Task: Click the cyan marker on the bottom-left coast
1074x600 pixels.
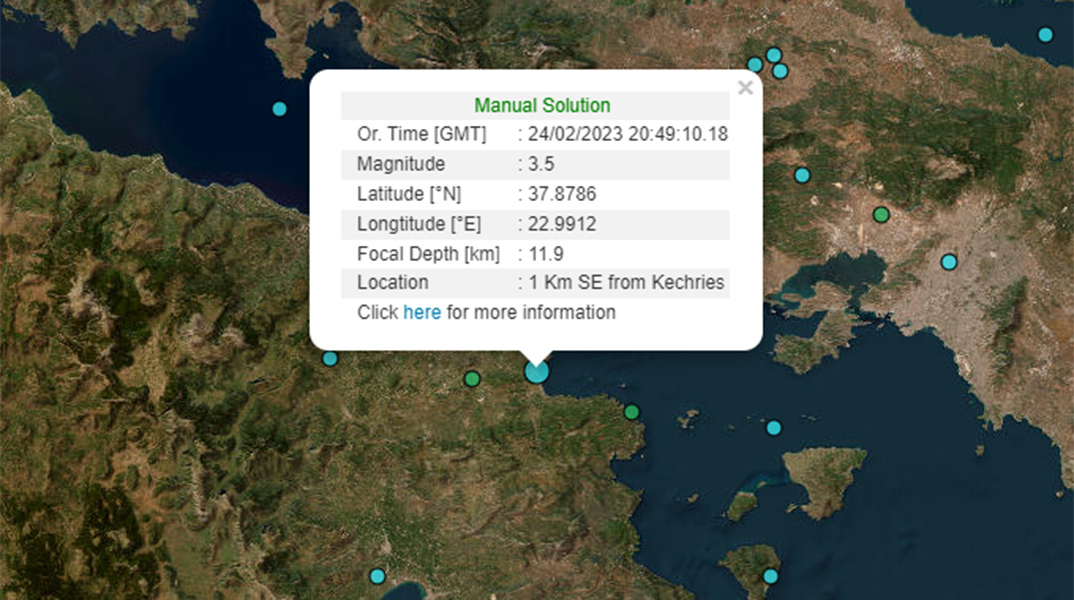Action: click(377, 576)
